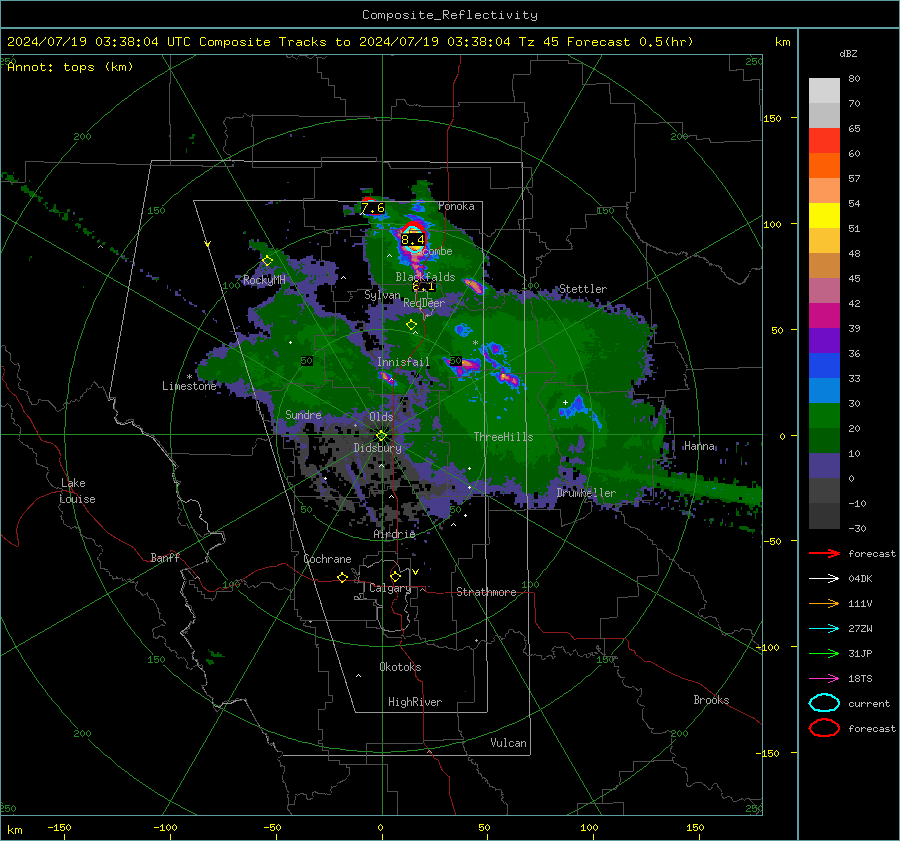Click the yellow diamond marker above Calgary

(395, 576)
